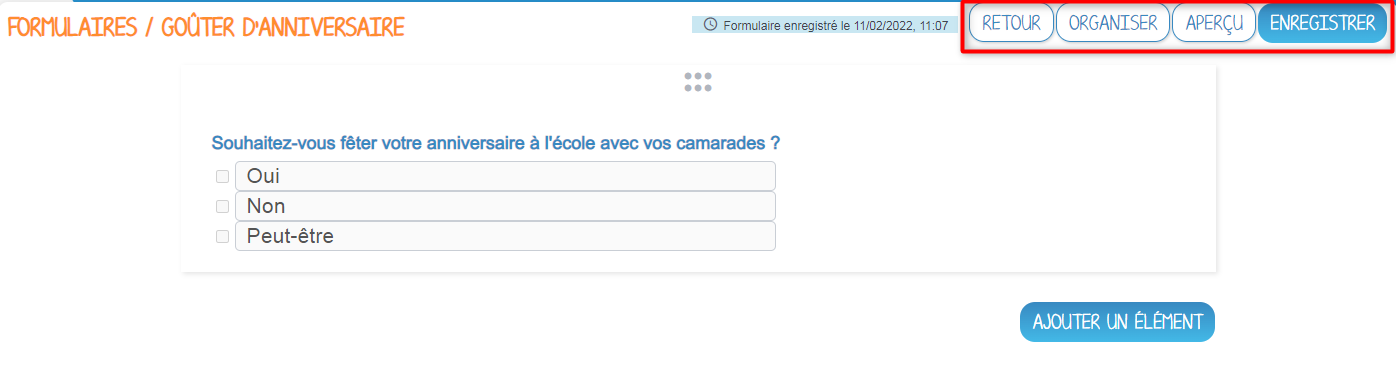Edit the Non answer text field
Viewport: 1396px width, 392px height.
(x=505, y=206)
